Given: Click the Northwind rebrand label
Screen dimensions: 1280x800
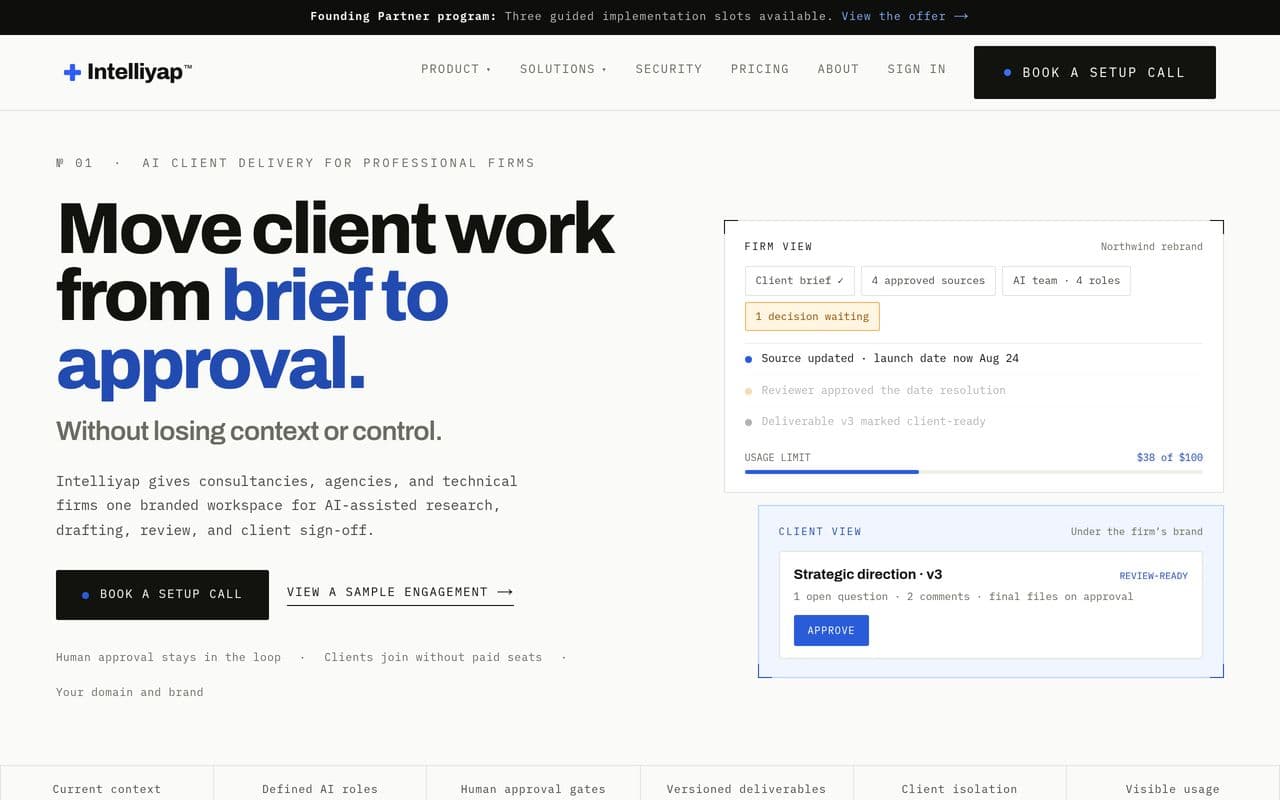Looking at the screenshot, I should coord(1152,246).
